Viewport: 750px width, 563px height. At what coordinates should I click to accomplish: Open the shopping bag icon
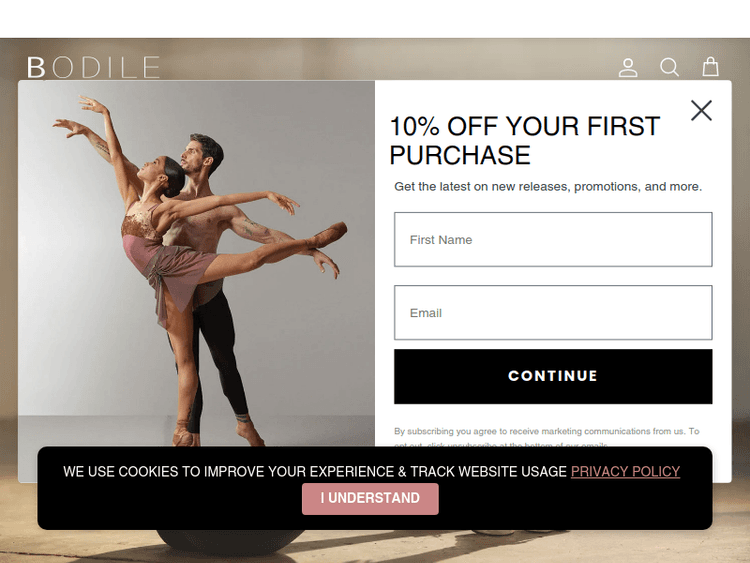pyautogui.click(x=710, y=67)
